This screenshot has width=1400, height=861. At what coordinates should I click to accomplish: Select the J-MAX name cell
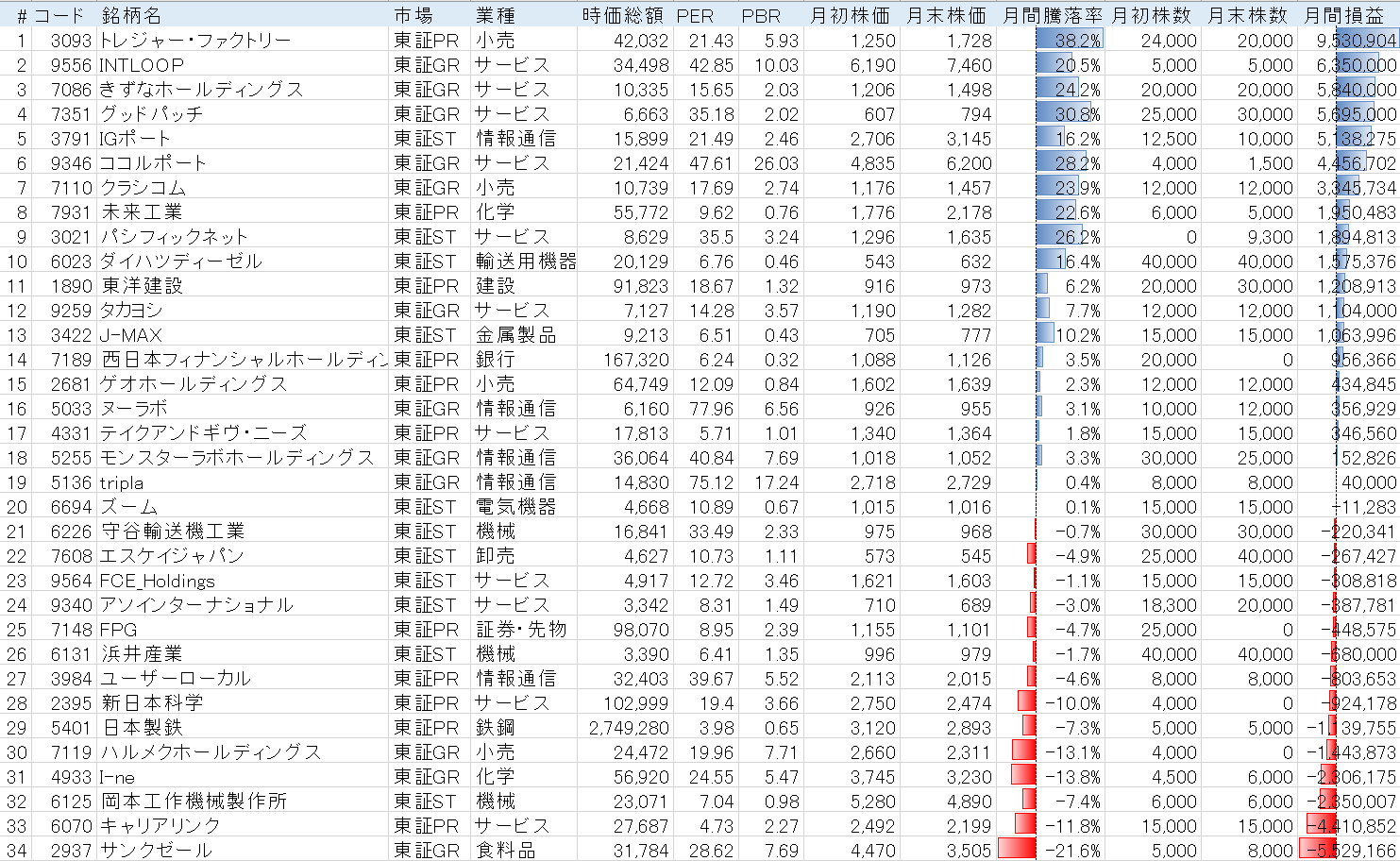pos(242,335)
